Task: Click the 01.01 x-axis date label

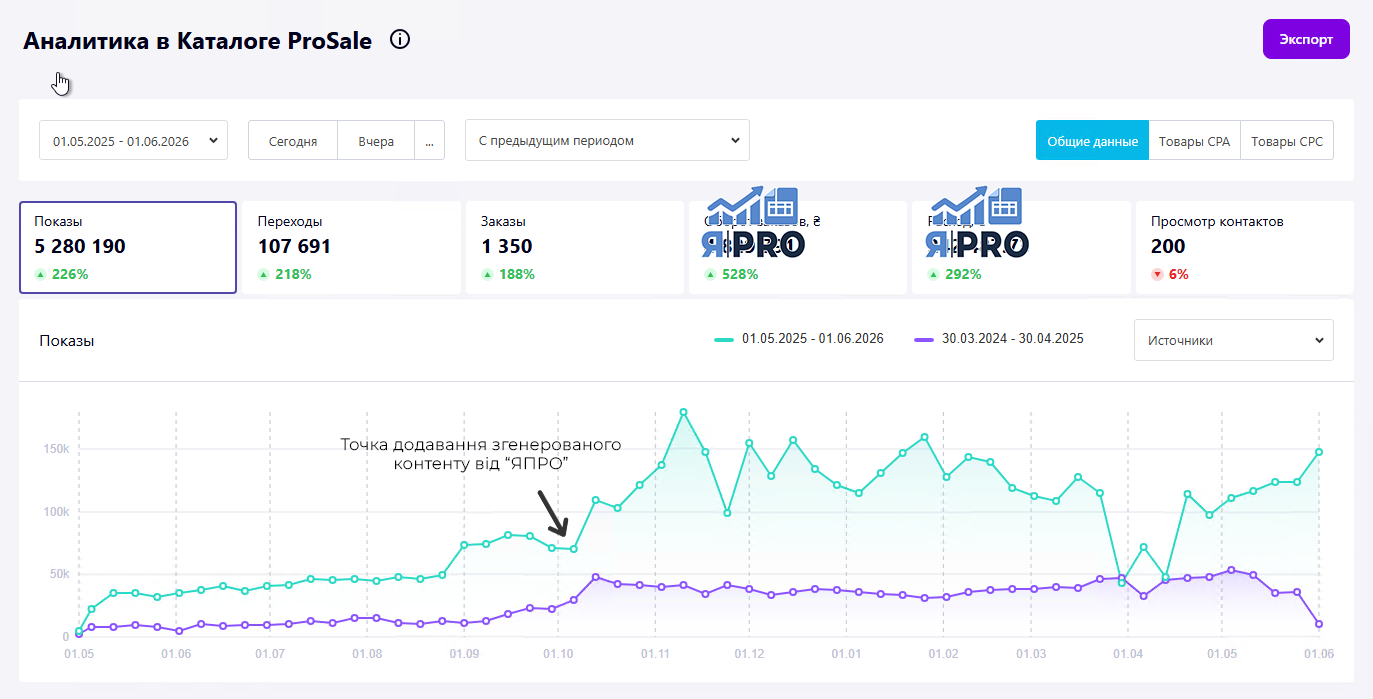Action: pyautogui.click(x=846, y=654)
